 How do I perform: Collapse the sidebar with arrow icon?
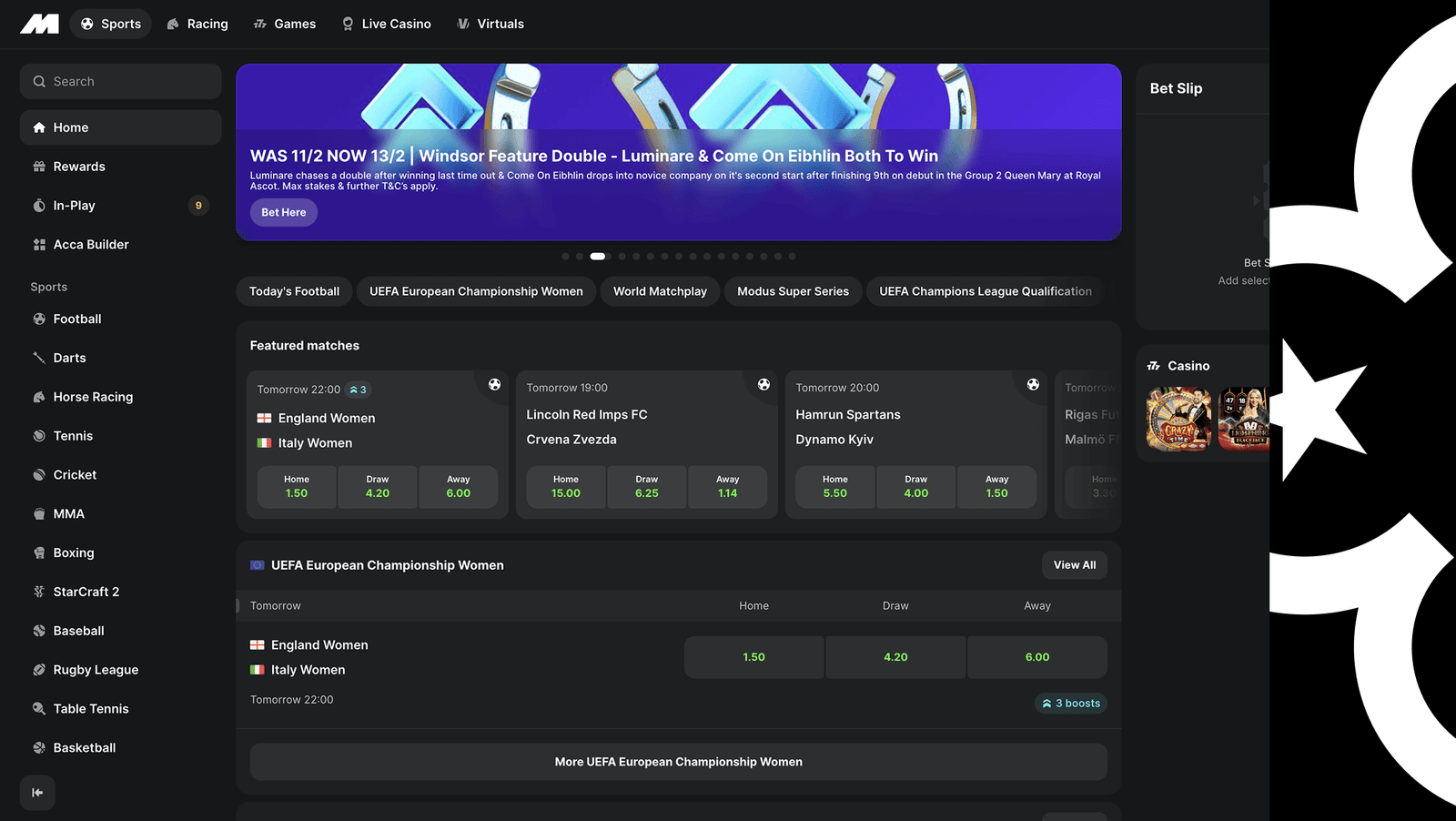[x=37, y=793]
